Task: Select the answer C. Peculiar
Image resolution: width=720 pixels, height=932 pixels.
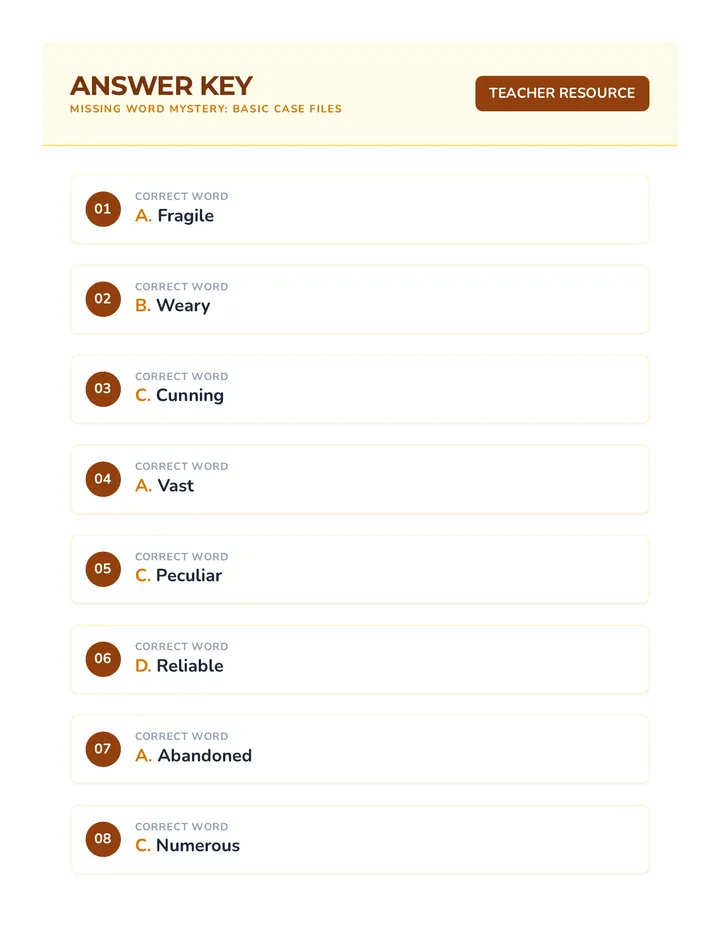Action: [178, 575]
